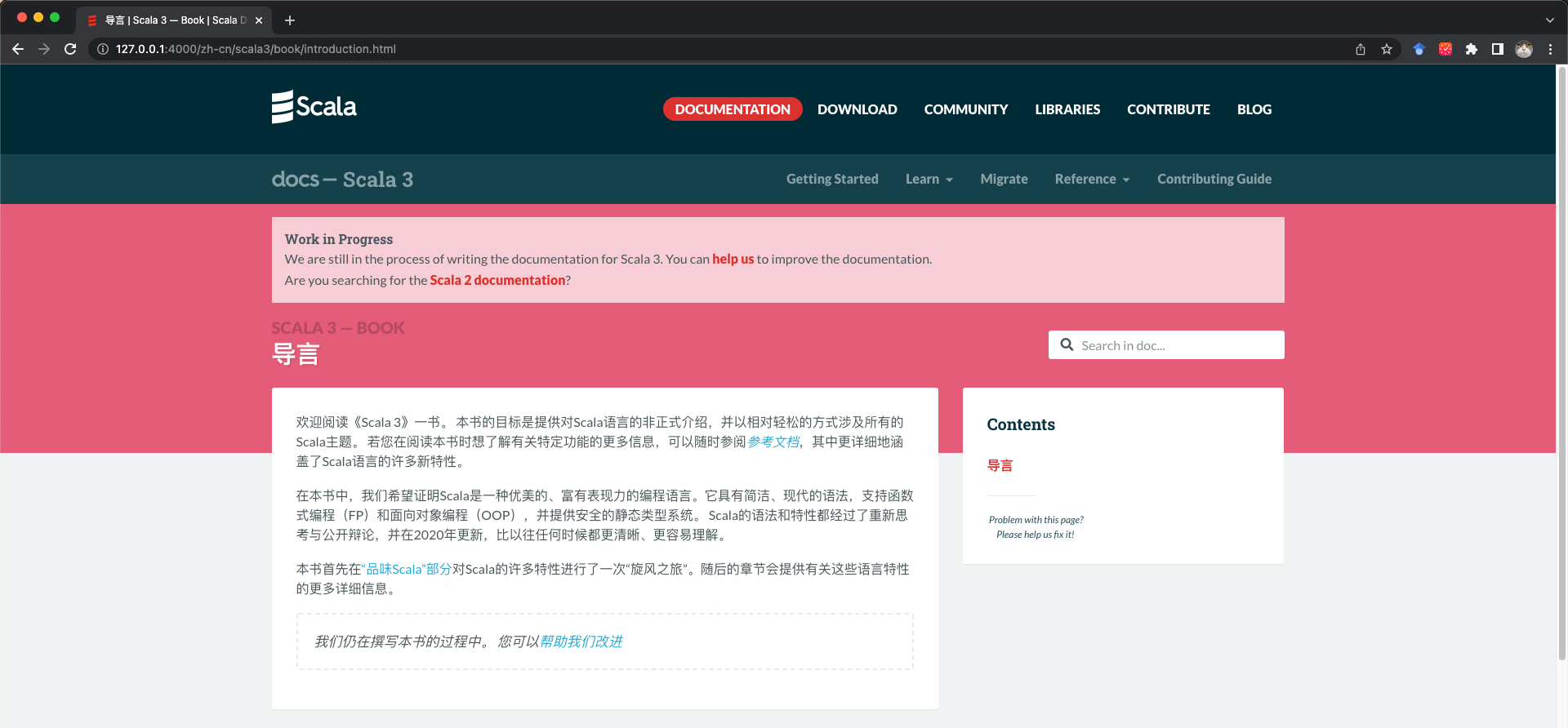Go back with browser back arrow
The width and height of the screenshot is (1568, 728).
tap(18, 49)
